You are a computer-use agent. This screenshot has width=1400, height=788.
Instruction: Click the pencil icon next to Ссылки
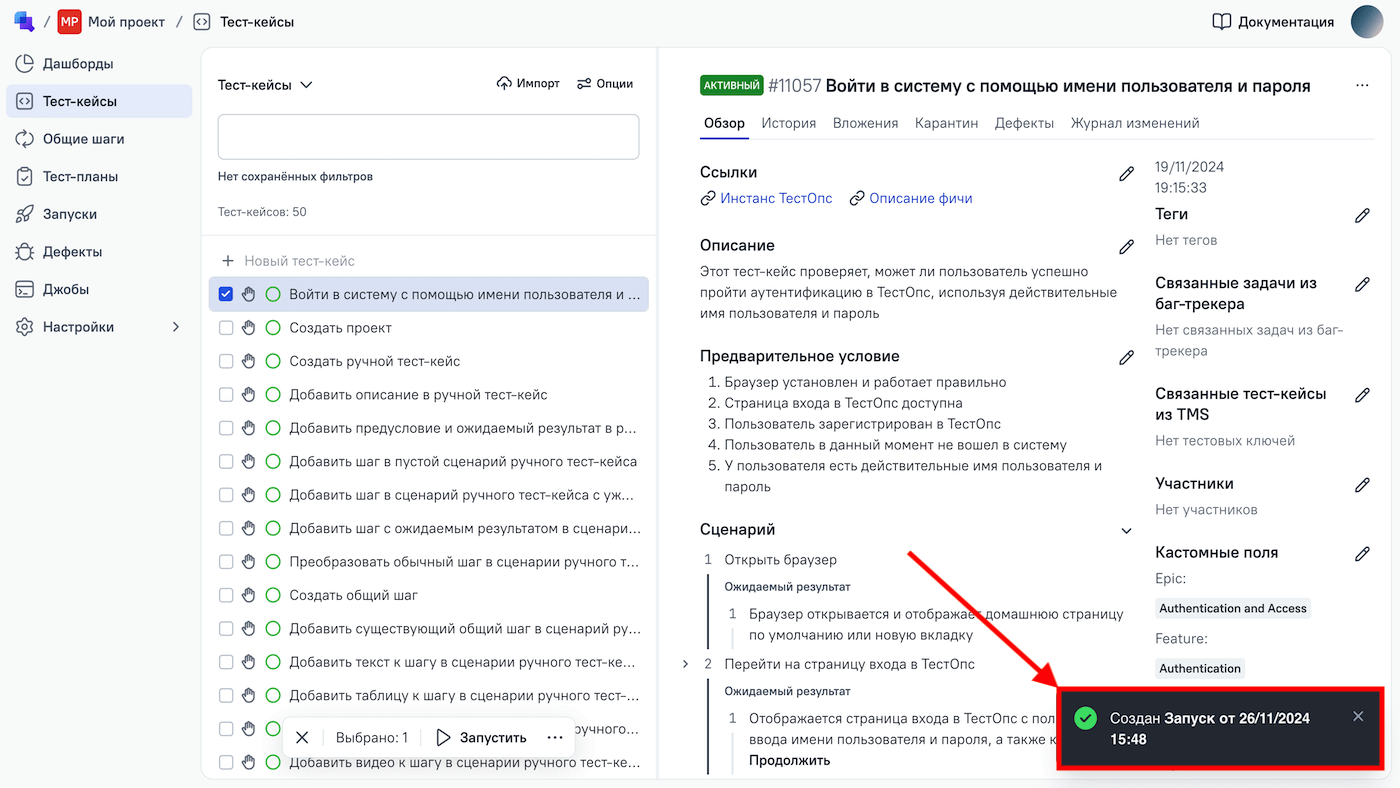click(1126, 174)
